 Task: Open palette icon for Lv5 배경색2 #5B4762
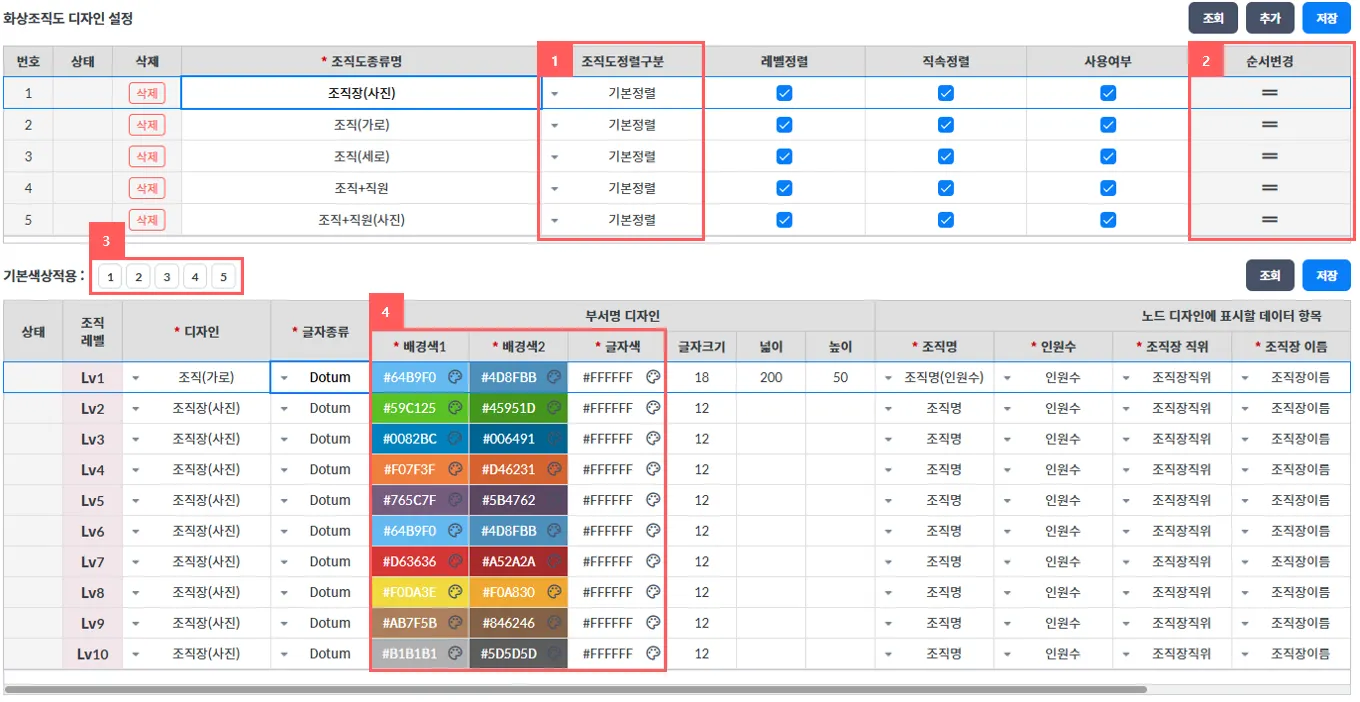point(554,500)
